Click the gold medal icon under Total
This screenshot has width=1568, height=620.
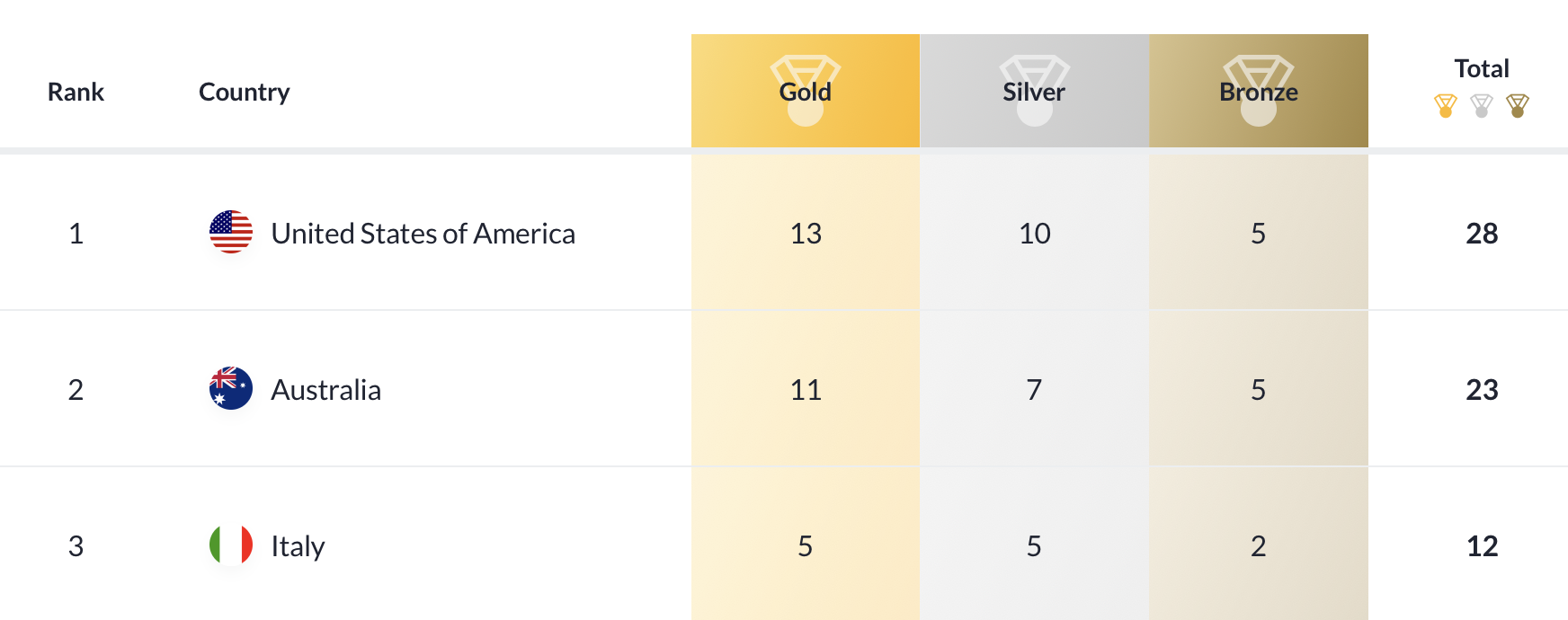[x=1446, y=106]
